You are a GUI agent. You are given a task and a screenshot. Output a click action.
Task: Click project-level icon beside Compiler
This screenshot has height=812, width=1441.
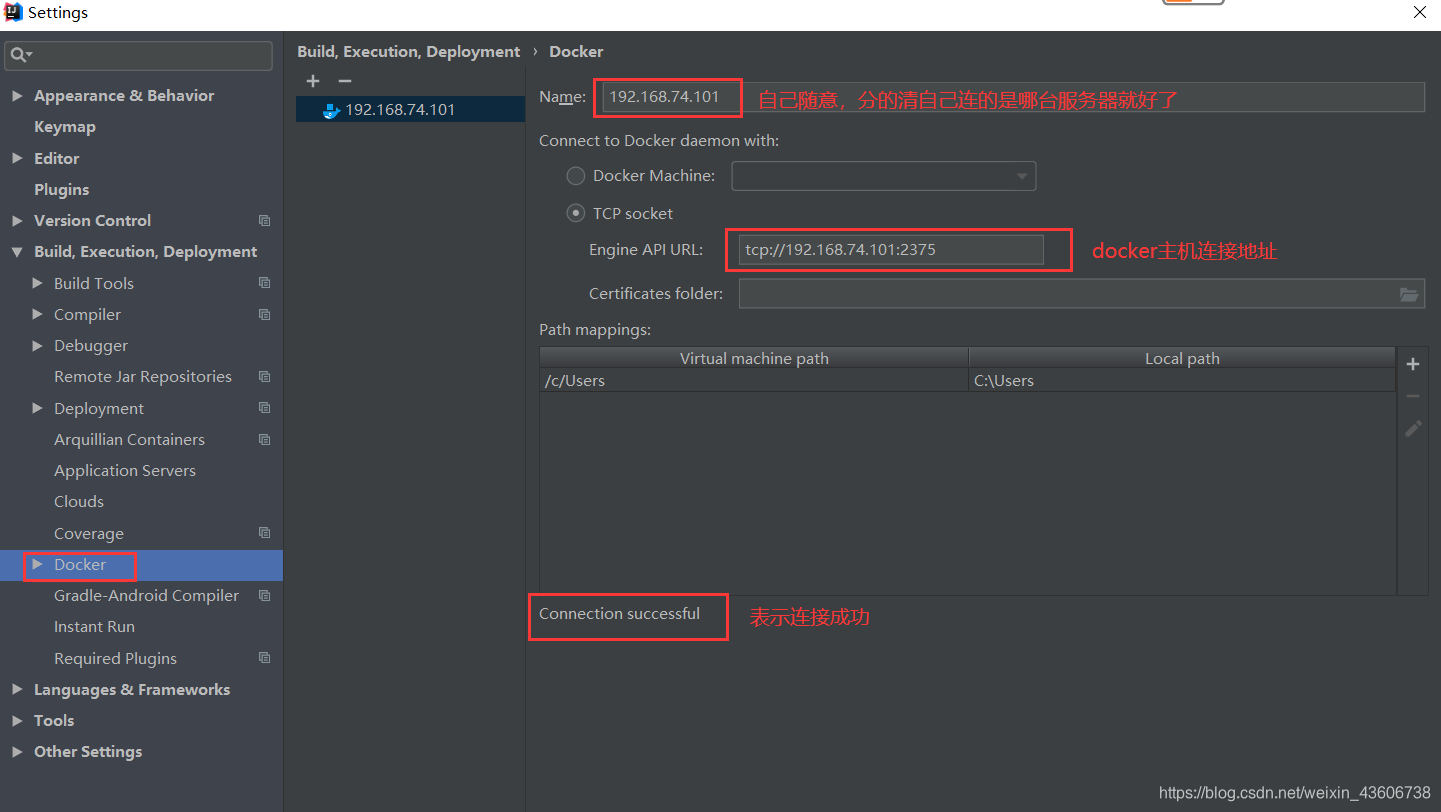(264, 314)
